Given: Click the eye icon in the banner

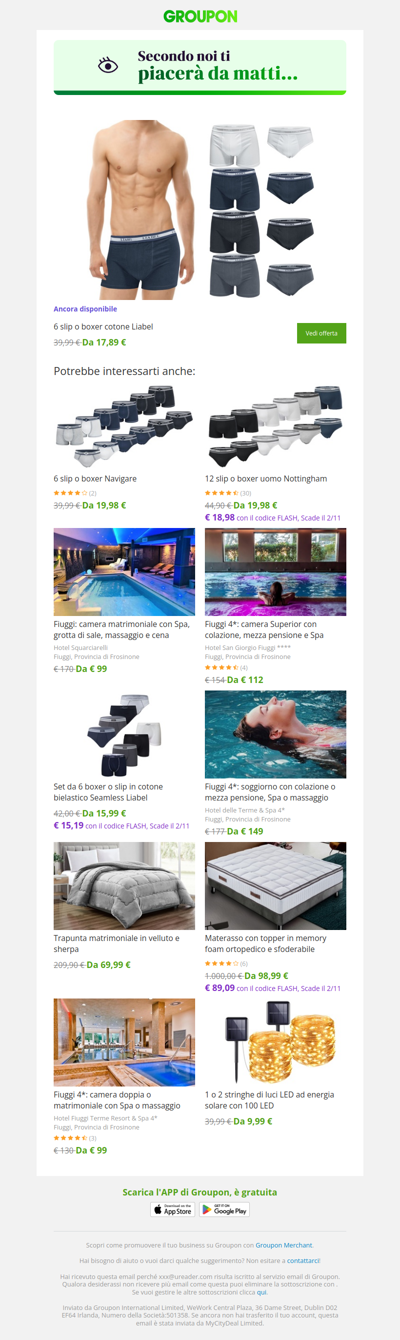Looking at the screenshot, I should click(108, 66).
